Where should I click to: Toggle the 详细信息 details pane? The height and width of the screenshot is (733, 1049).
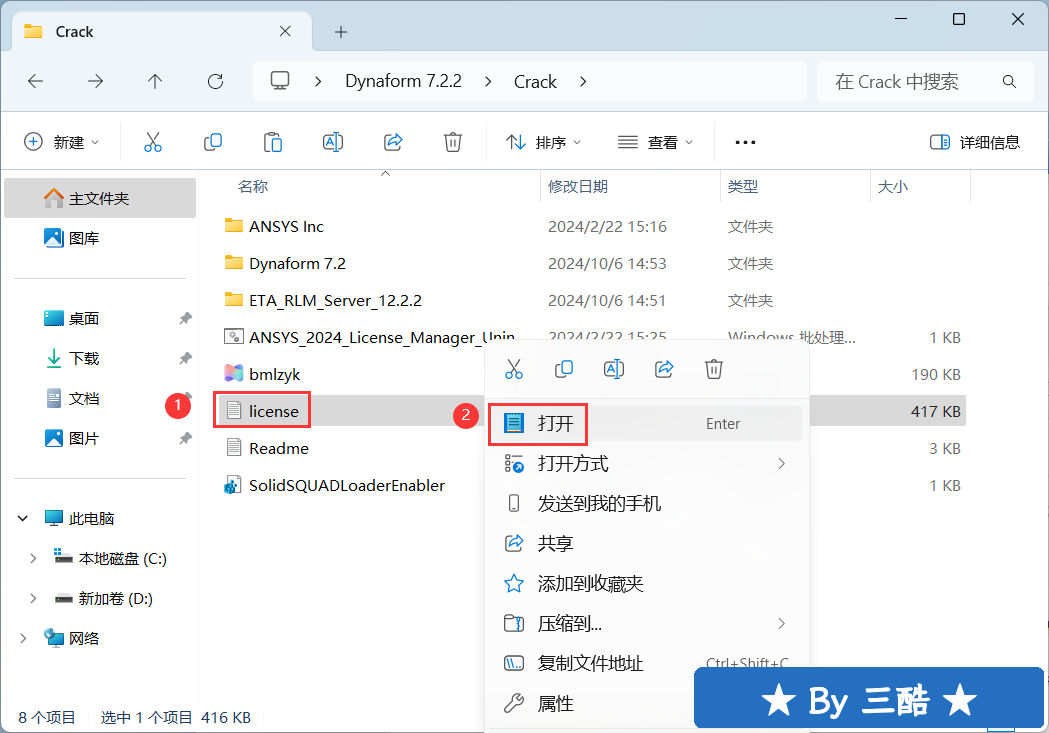(x=975, y=142)
